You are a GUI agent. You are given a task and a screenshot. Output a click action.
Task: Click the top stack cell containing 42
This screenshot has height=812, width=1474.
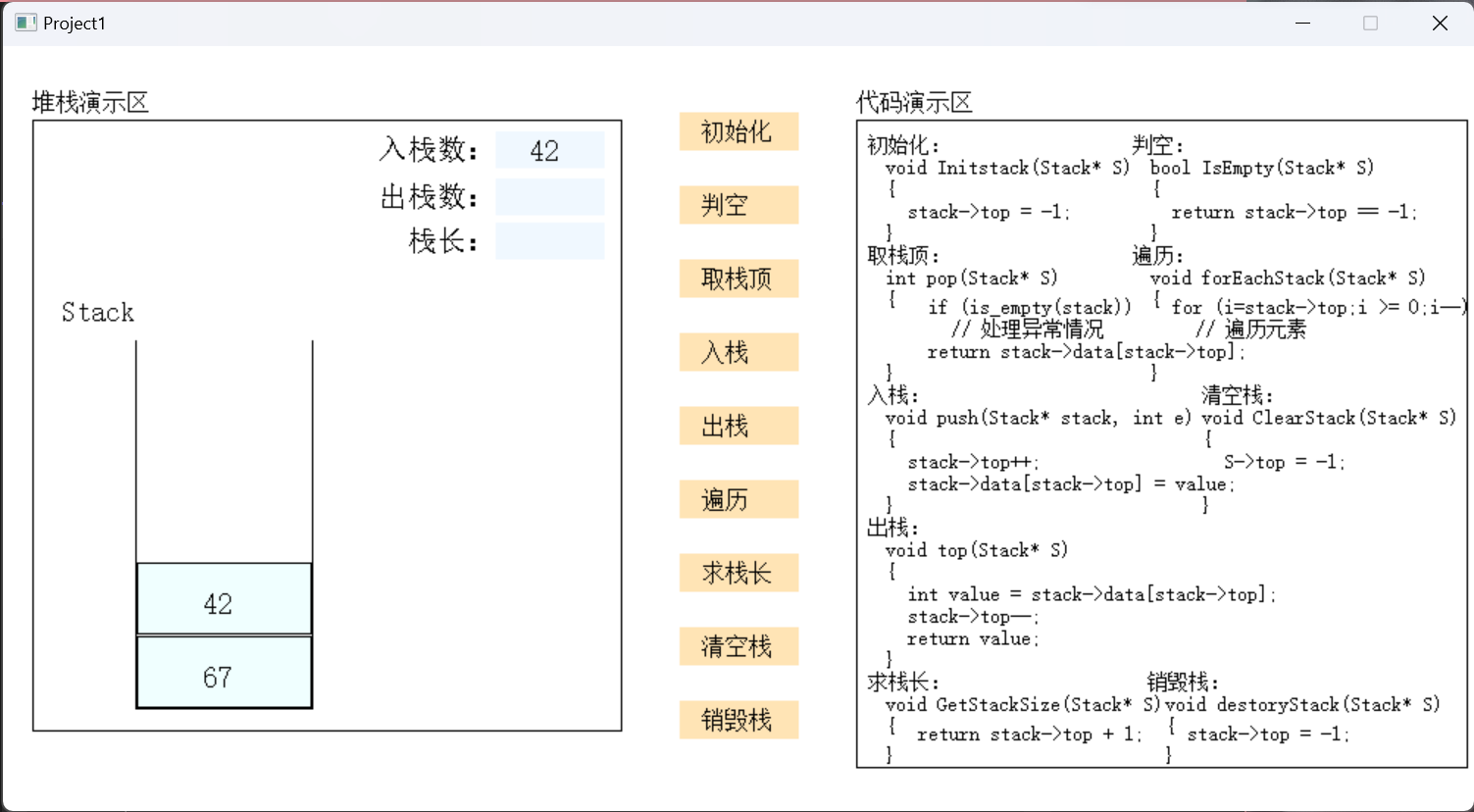coord(224,599)
